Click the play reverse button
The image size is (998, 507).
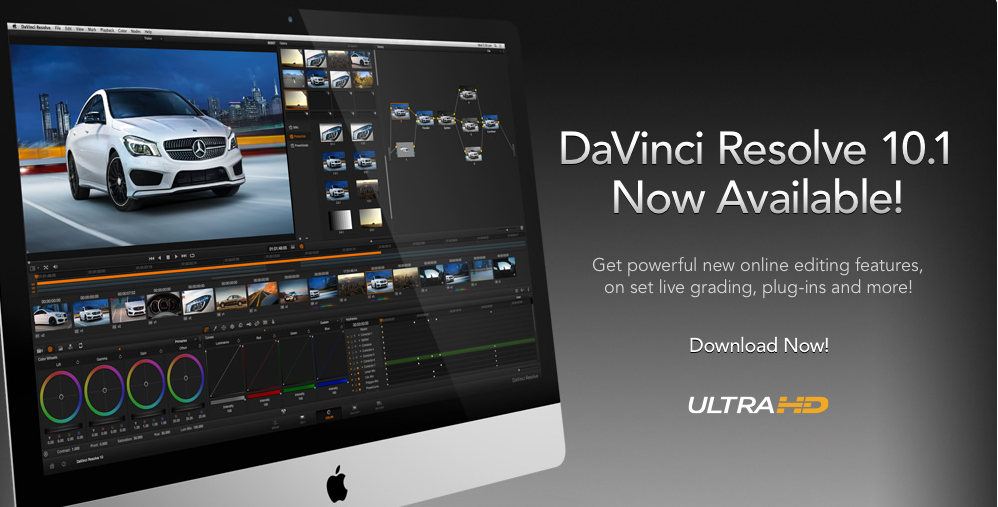pos(160,258)
